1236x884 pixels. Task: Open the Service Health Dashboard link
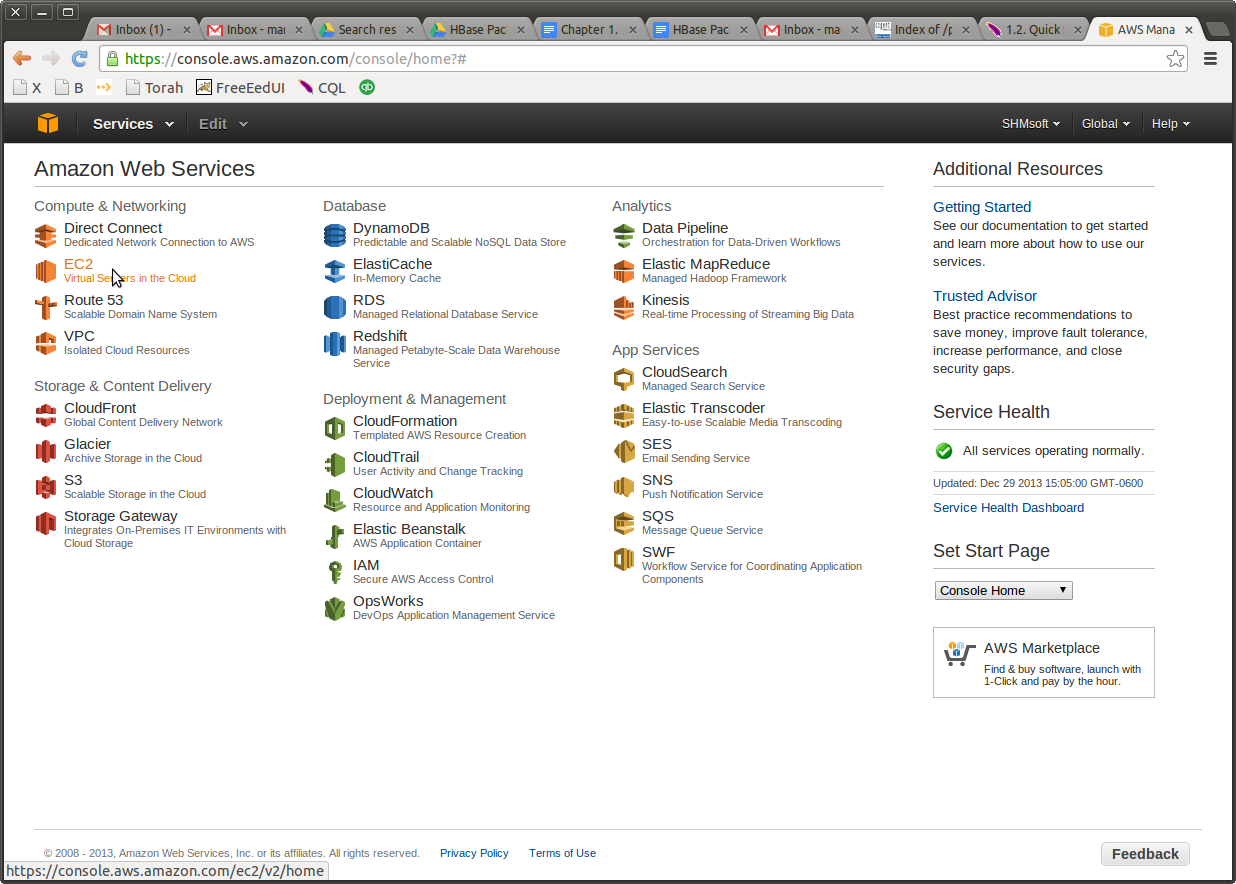(x=1008, y=507)
